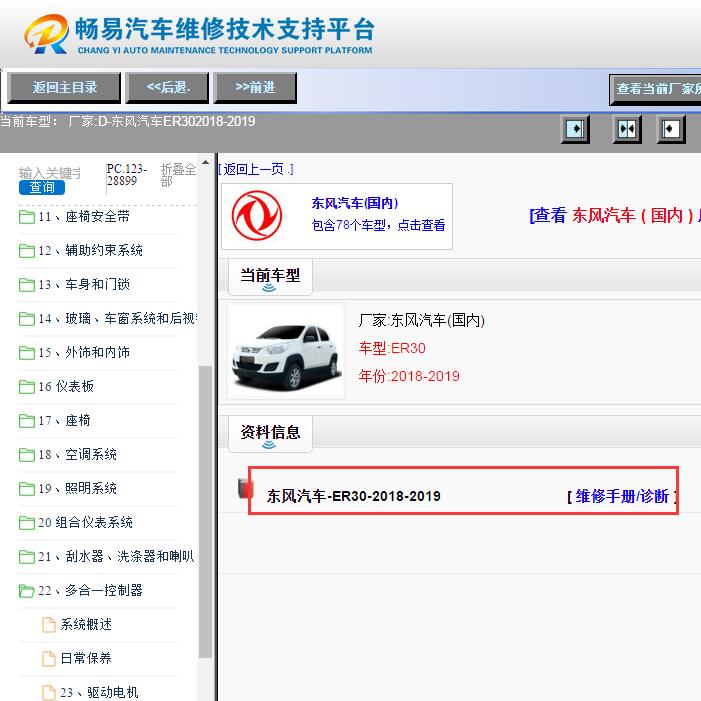701x701 pixels.
Task: Click folder icon for 18、空调系统
Action: click(27, 455)
